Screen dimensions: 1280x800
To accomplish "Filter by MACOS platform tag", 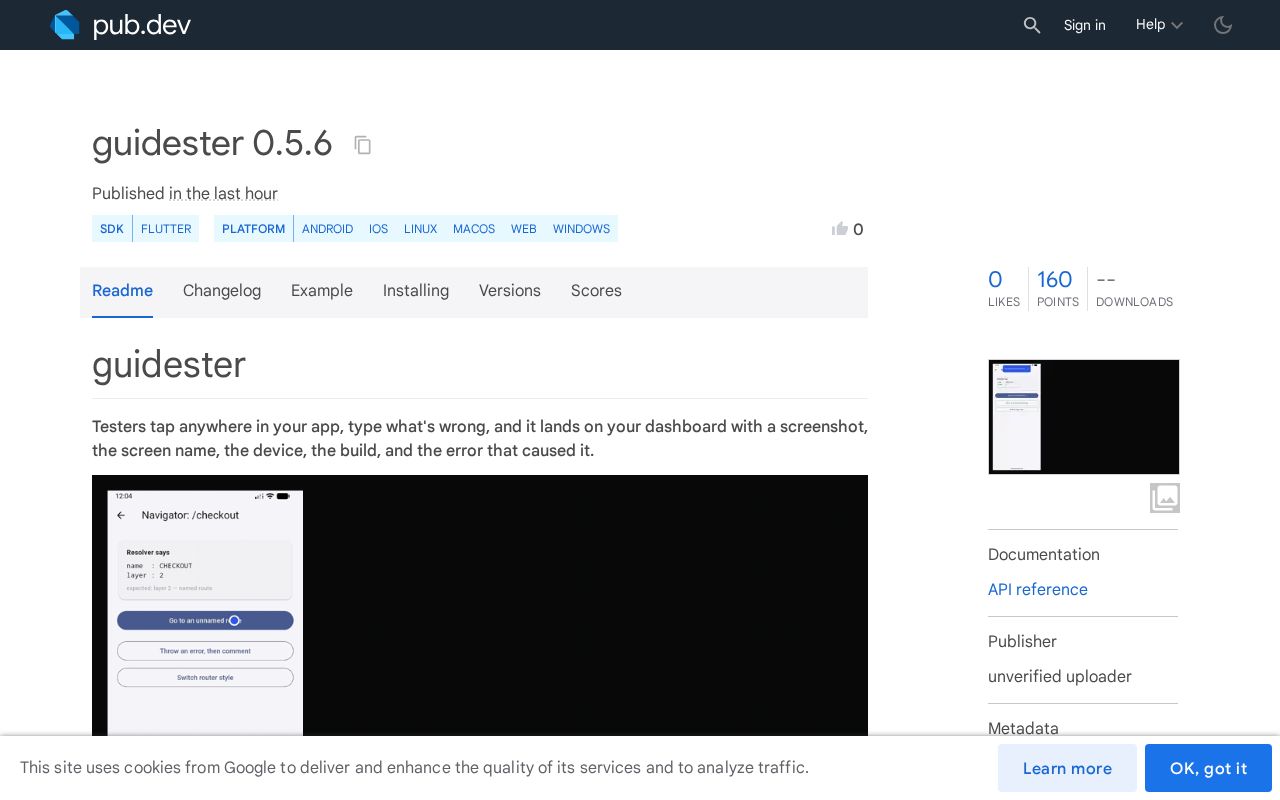I will click(474, 229).
